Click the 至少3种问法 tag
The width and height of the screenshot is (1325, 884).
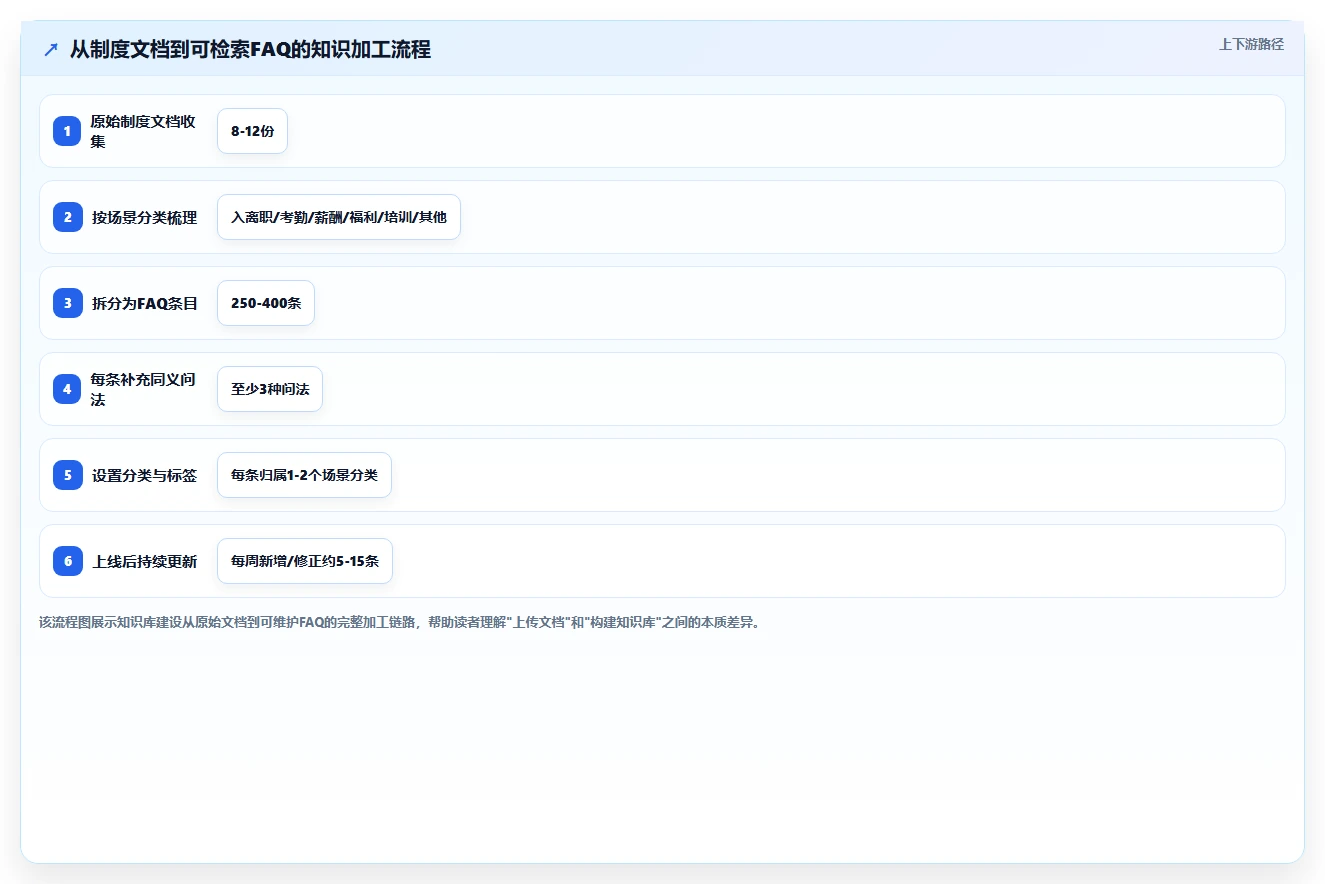click(270, 389)
